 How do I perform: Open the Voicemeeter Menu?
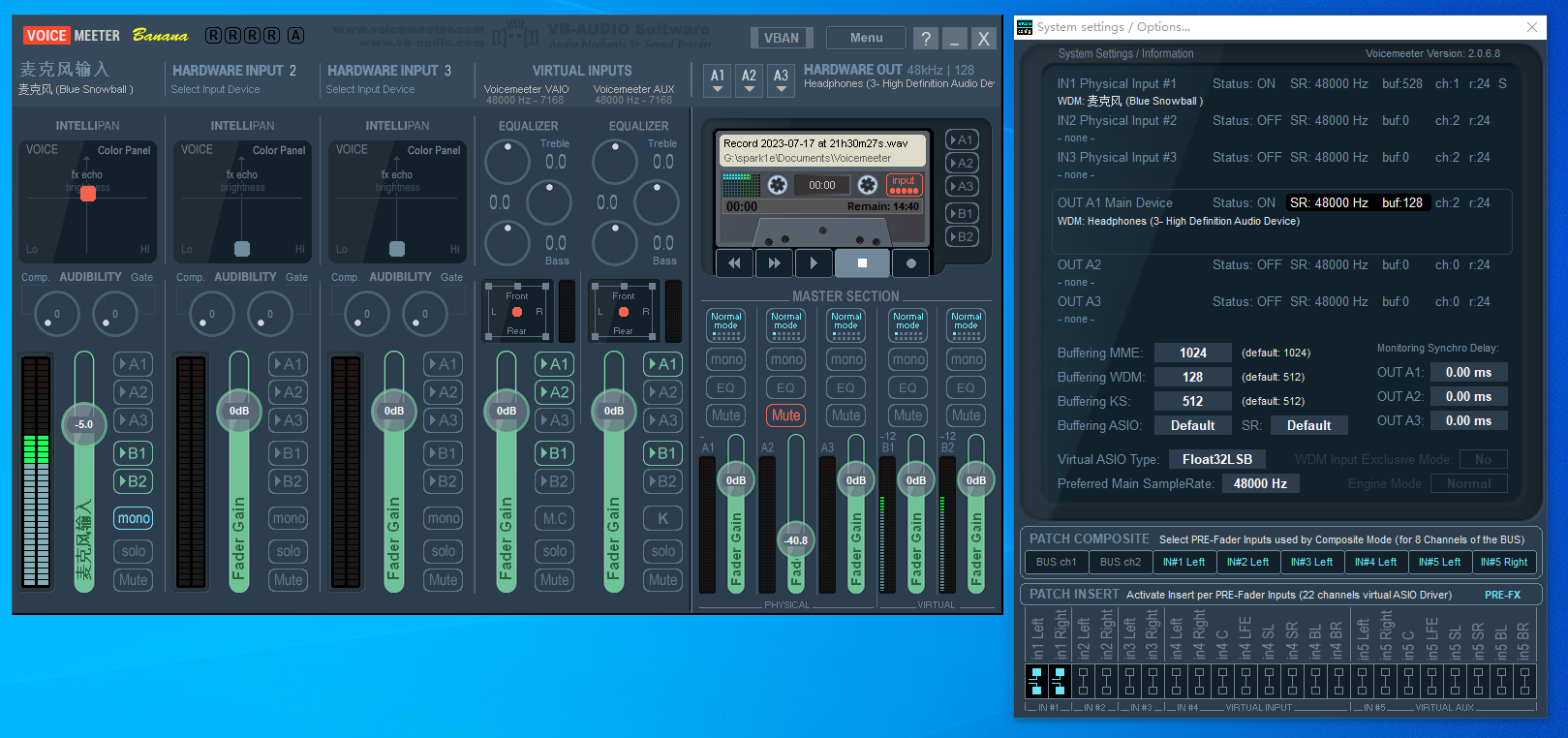click(866, 38)
